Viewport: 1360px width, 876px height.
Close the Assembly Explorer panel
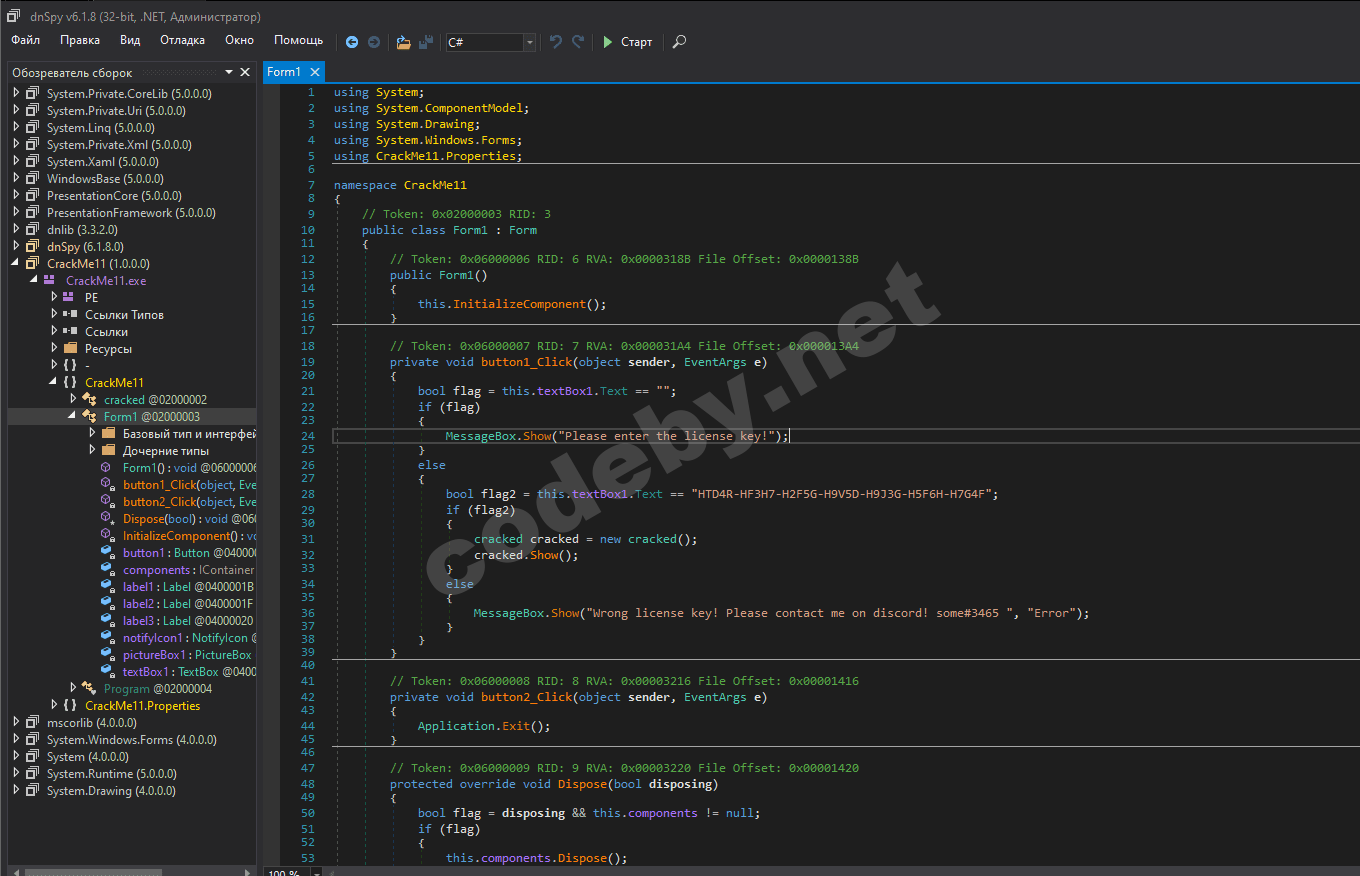[x=245, y=73]
